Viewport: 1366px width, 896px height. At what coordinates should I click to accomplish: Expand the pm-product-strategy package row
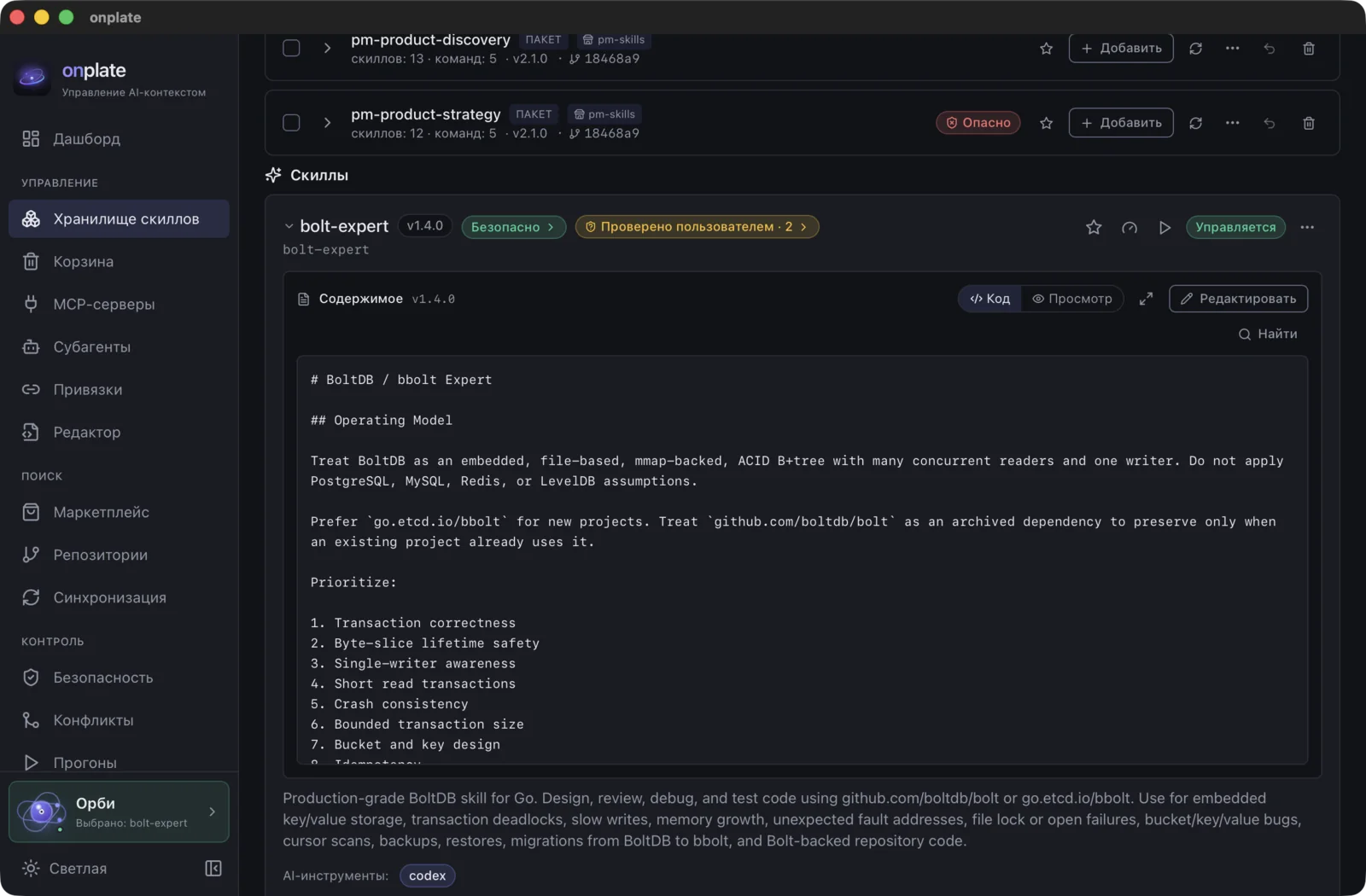click(327, 123)
